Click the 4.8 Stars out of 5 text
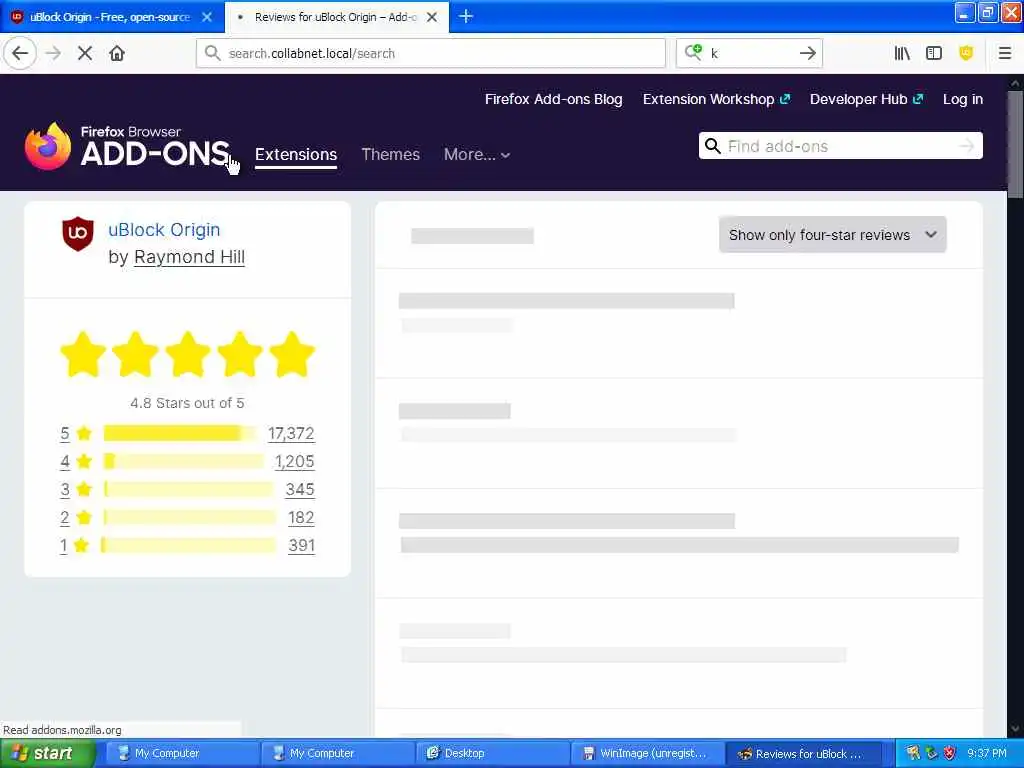Image resolution: width=1024 pixels, height=768 pixels. pos(187,403)
